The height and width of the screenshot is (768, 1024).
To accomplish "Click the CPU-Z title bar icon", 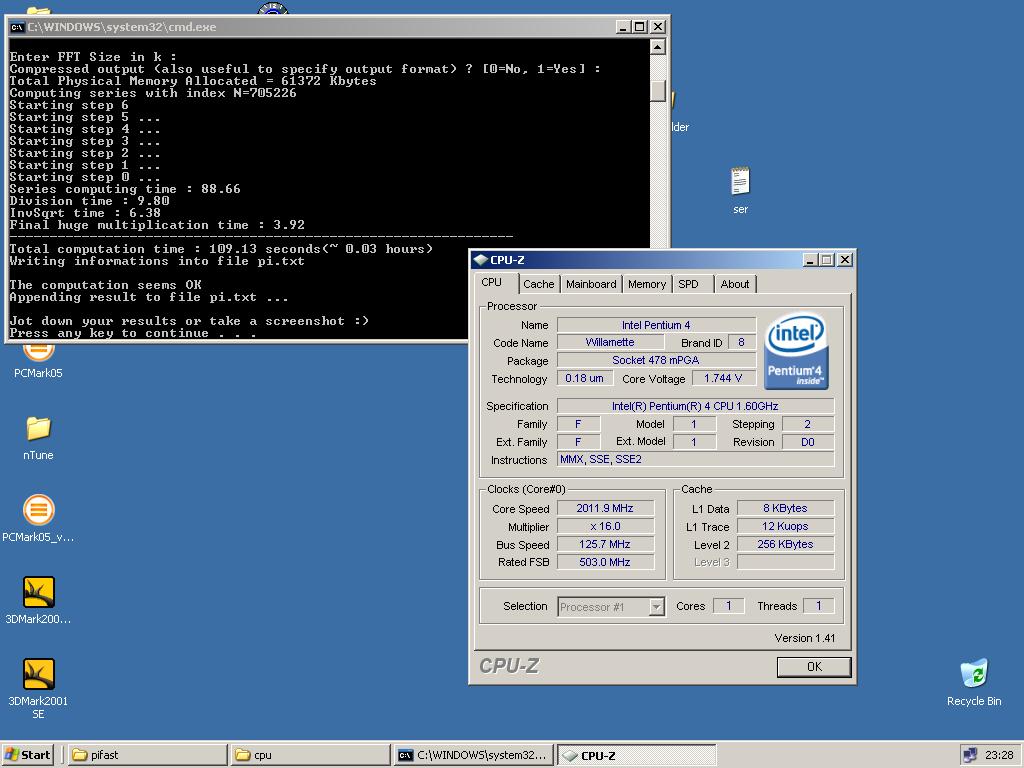I will click(x=481, y=260).
